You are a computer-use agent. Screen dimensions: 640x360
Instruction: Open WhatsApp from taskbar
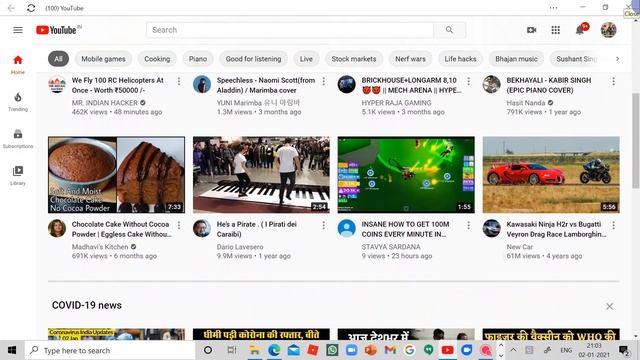(x=332, y=350)
